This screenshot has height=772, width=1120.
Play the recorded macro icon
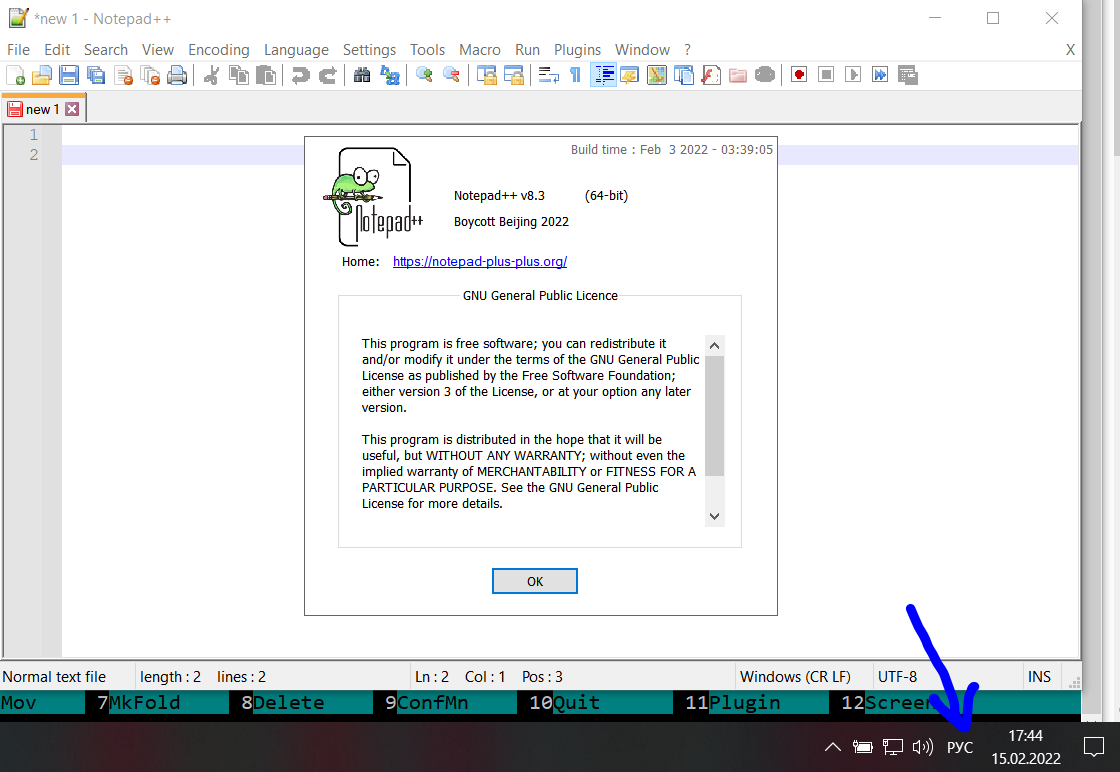853,75
